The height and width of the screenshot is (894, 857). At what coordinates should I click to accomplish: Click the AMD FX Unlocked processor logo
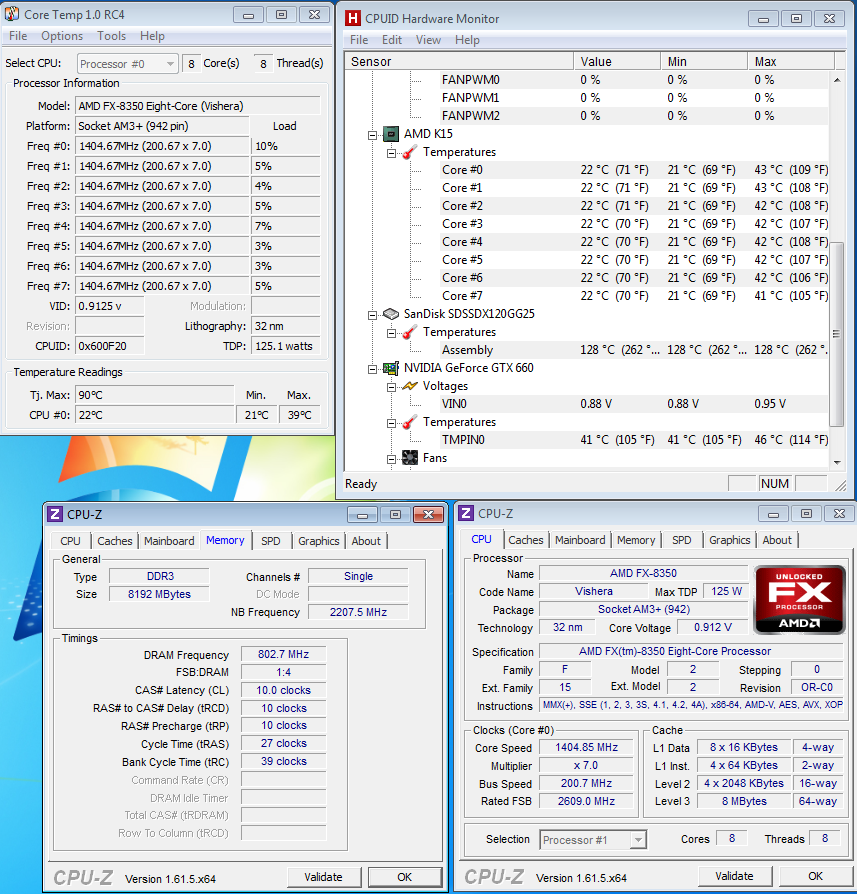point(799,599)
